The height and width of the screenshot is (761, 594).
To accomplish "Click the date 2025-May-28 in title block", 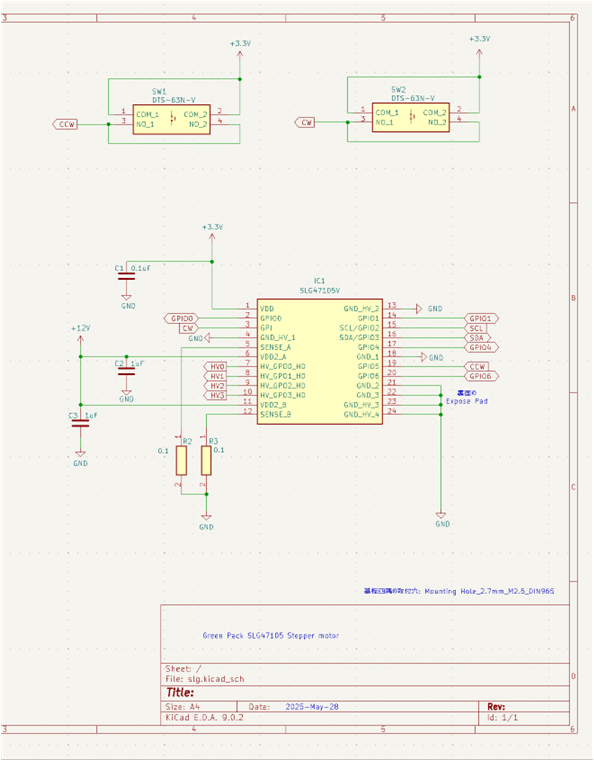I will click(x=312, y=707).
